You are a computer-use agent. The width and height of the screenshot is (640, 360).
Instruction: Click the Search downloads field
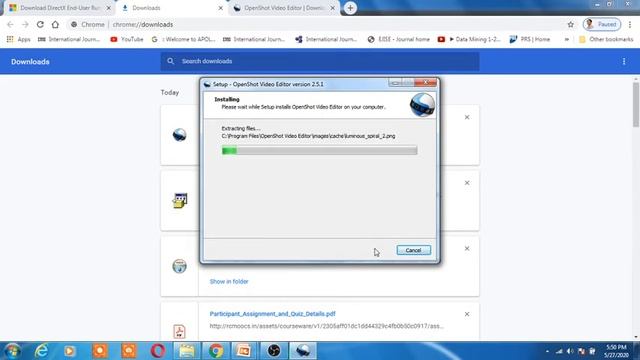coord(320,61)
